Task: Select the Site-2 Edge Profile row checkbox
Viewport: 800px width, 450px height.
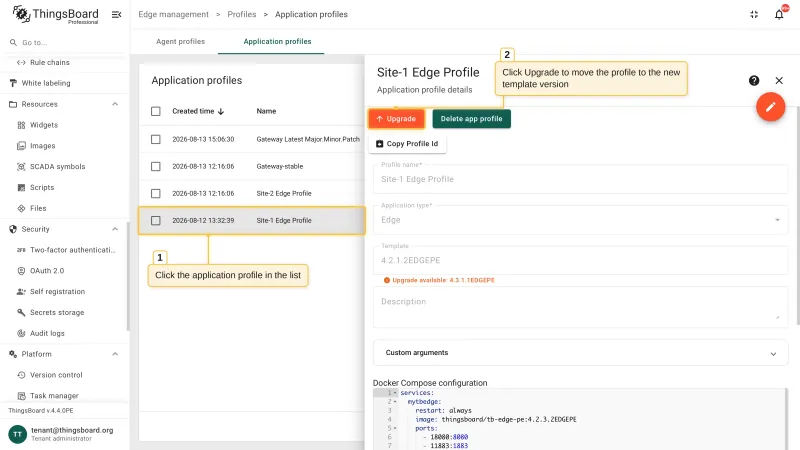Action: point(156,193)
